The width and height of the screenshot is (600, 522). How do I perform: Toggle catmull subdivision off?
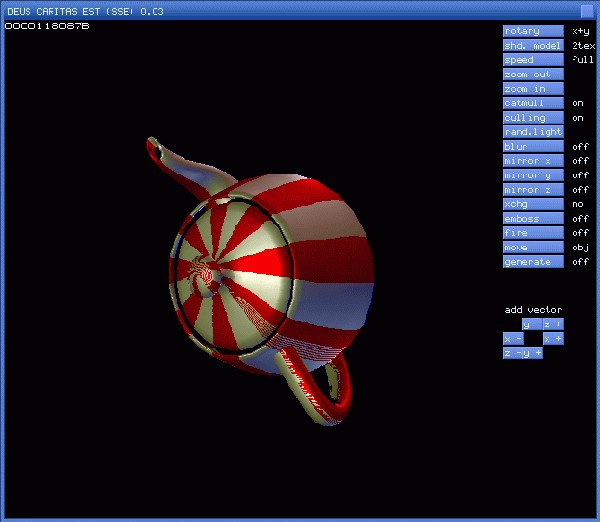tap(532, 103)
